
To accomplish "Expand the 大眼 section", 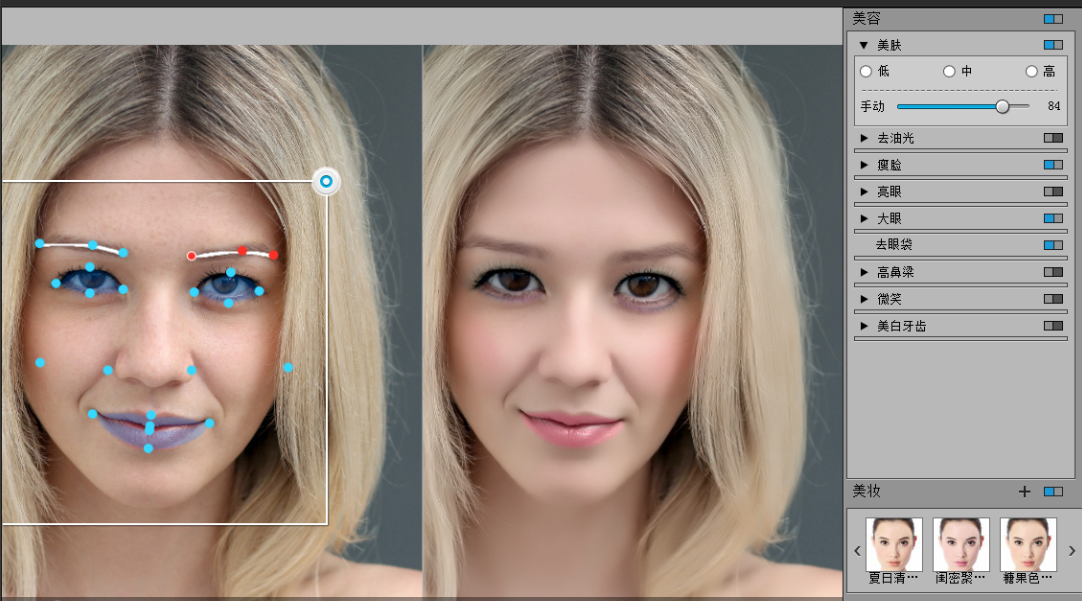I will (x=864, y=219).
